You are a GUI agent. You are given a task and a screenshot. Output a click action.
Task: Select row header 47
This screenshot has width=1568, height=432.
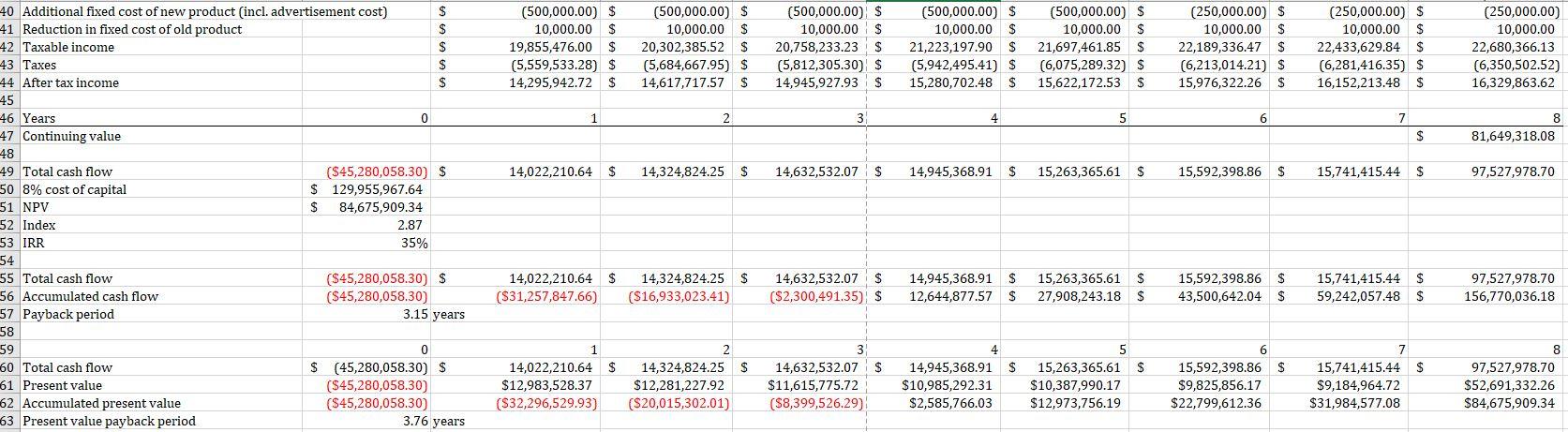click(8, 136)
